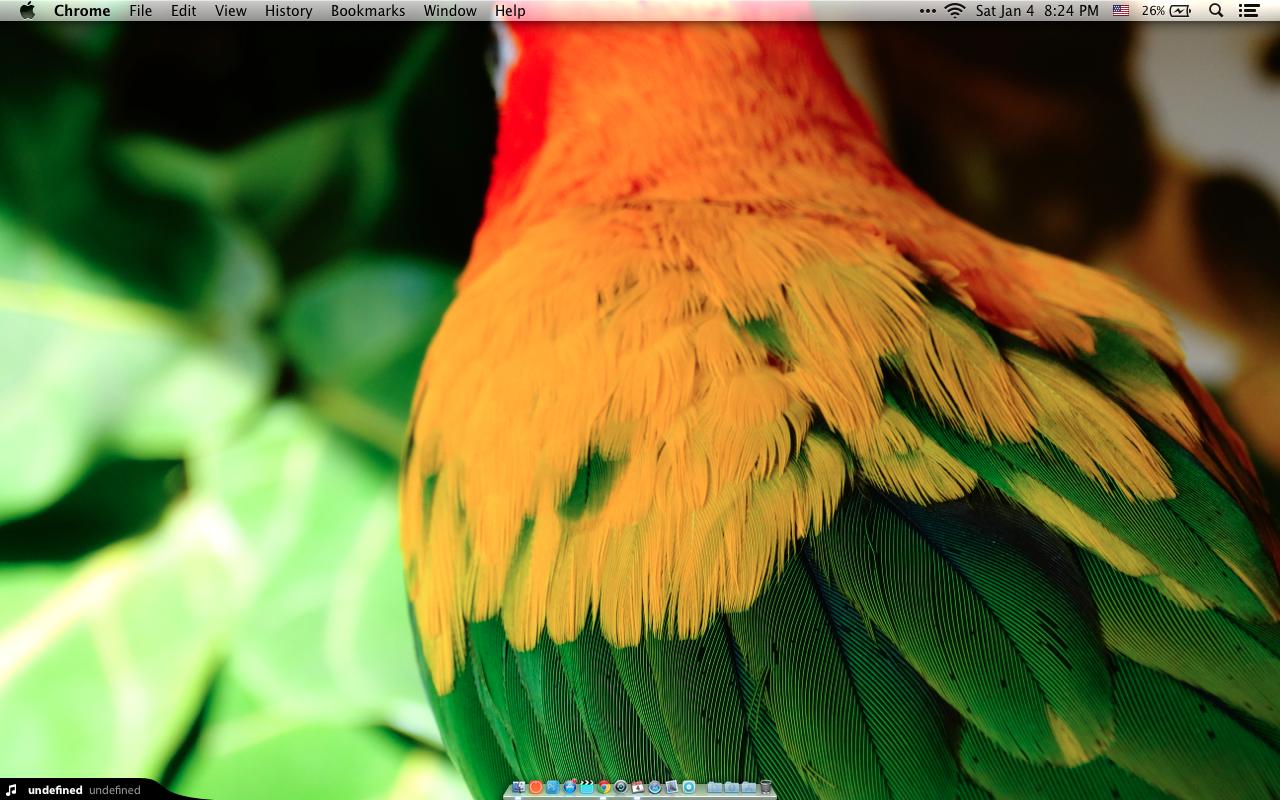Open the View menu
The height and width of the screenshot is (800, 1280).
click(231, 10)
